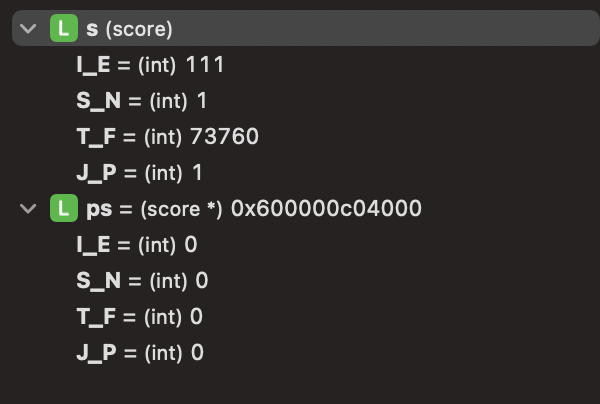The image size is (600, 404).
Task: Select the I_E member showing 111
Action: 150,65
